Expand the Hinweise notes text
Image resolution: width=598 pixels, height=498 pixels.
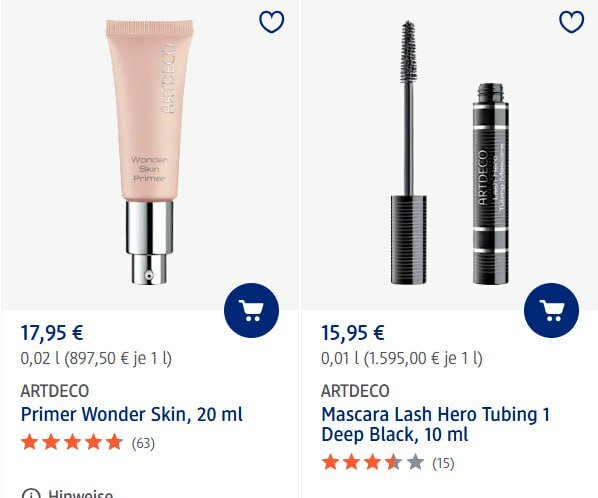point(80,494)
